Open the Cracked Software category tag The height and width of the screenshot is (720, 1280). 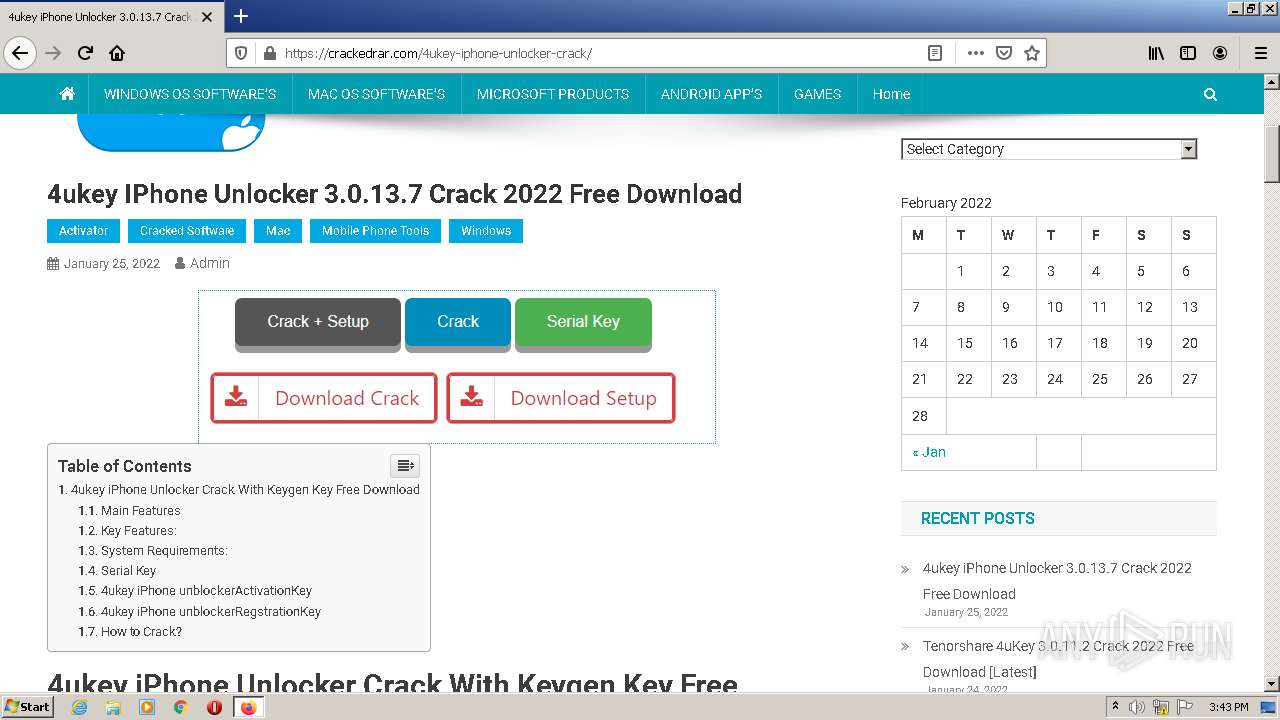click(187, 231)
